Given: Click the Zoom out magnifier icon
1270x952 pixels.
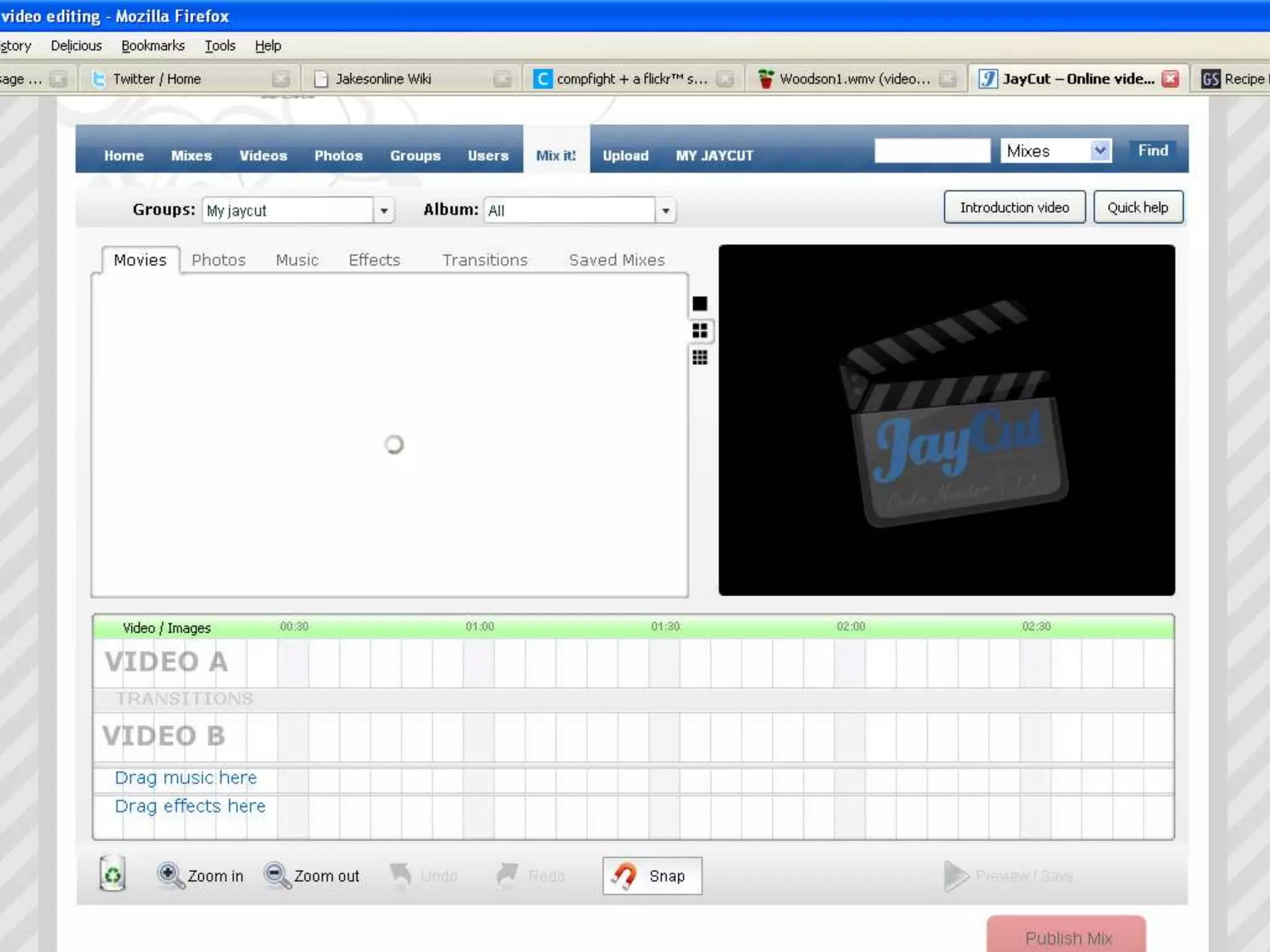Looking at the screenshot, I should click(x=277, y=875).
